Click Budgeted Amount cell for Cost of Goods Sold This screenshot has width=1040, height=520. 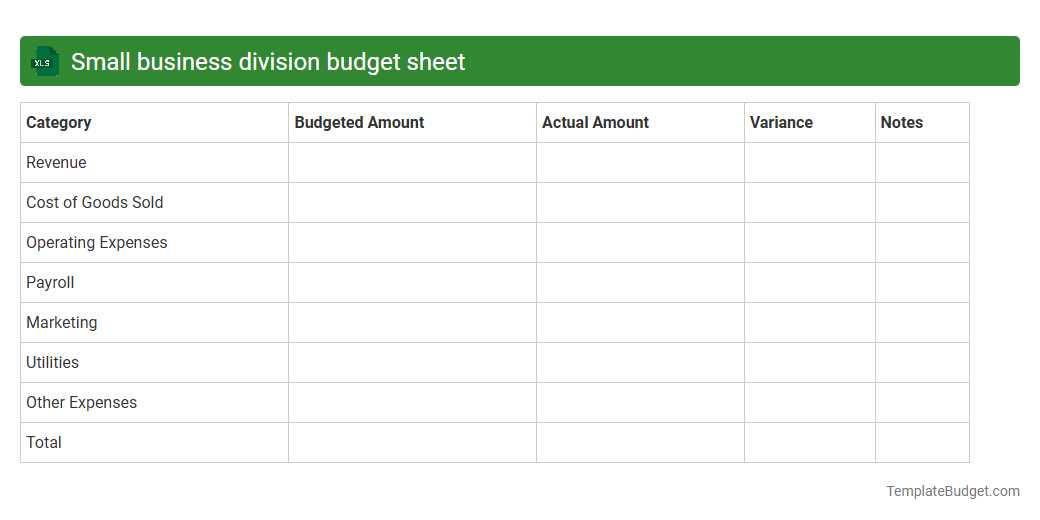point(413,202)
